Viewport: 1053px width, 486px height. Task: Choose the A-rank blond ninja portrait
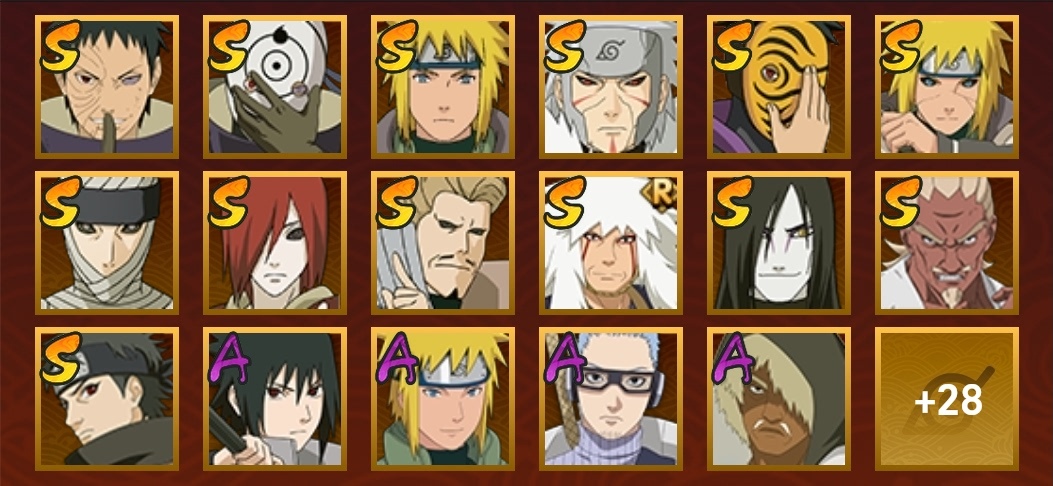443,399
